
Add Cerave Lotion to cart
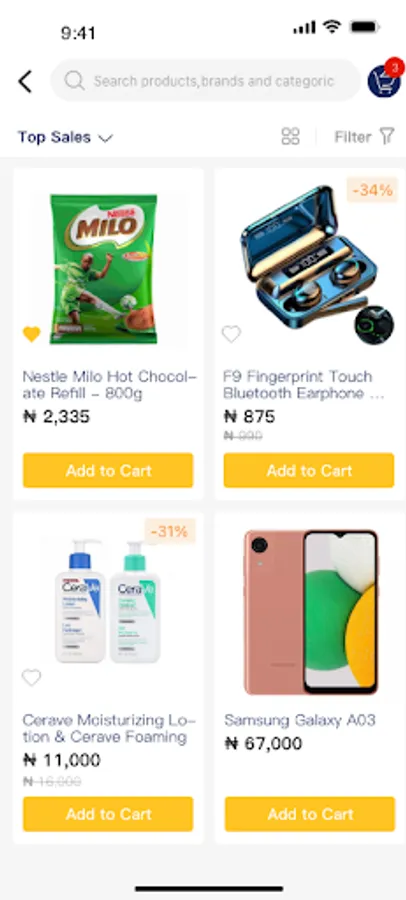[108, 814]
